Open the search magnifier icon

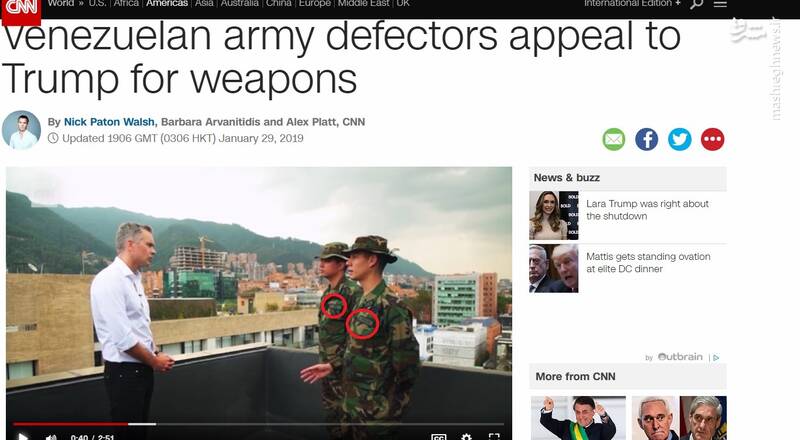coord(696,4)
